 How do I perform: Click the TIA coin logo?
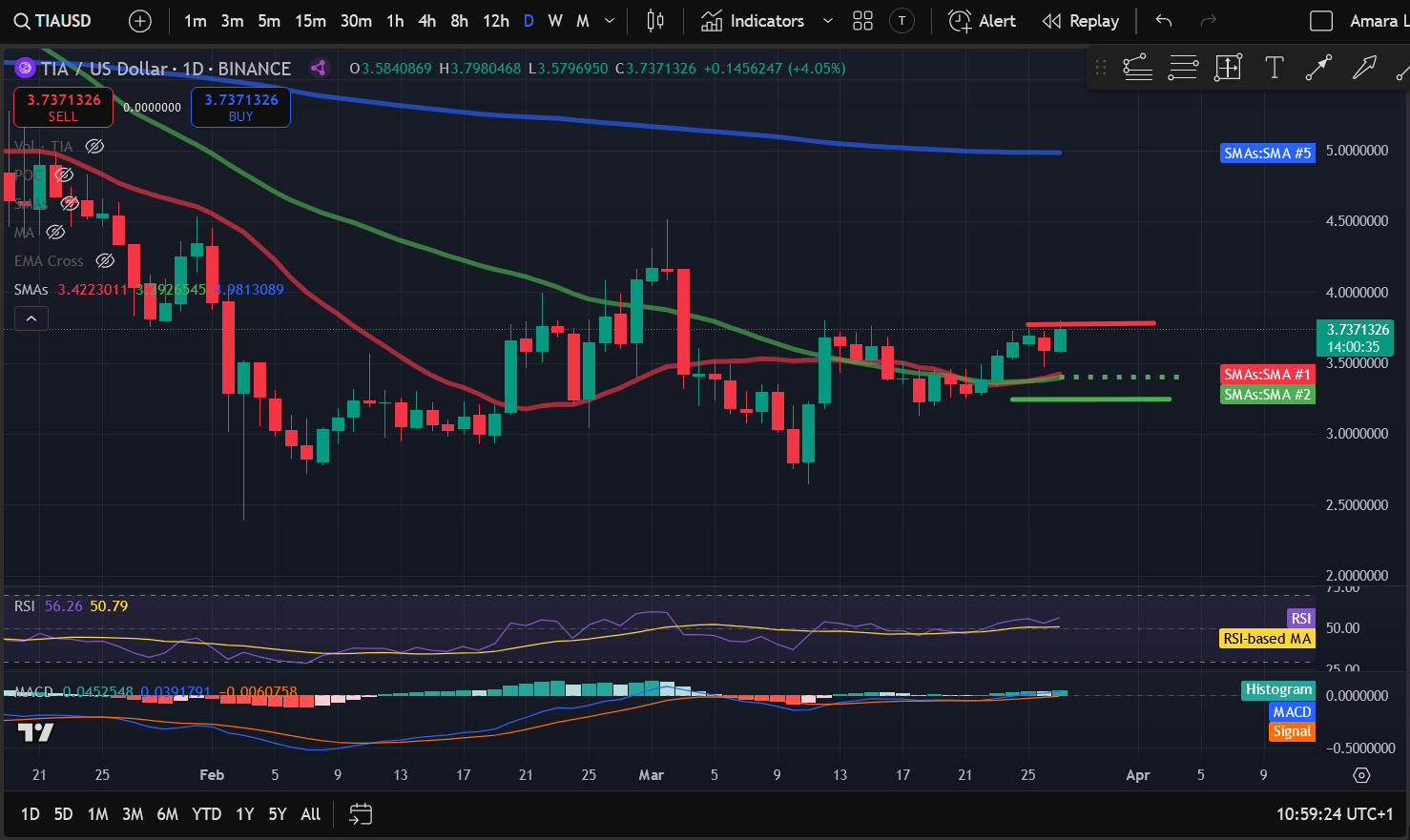(x=26, y=68)
